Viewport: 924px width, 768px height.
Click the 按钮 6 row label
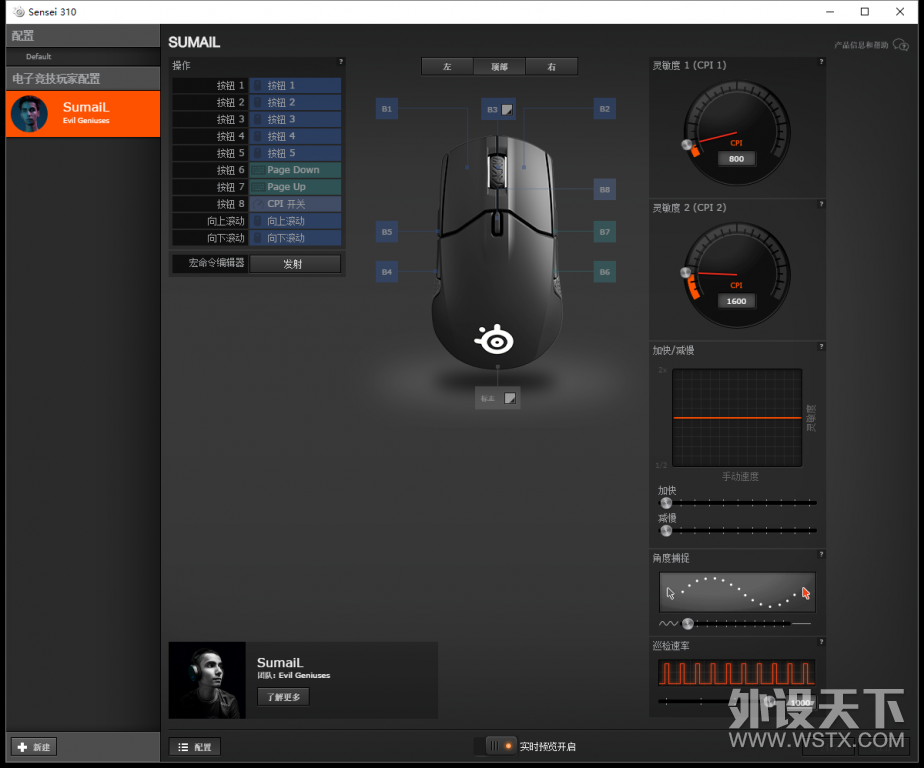pos(230,170)
